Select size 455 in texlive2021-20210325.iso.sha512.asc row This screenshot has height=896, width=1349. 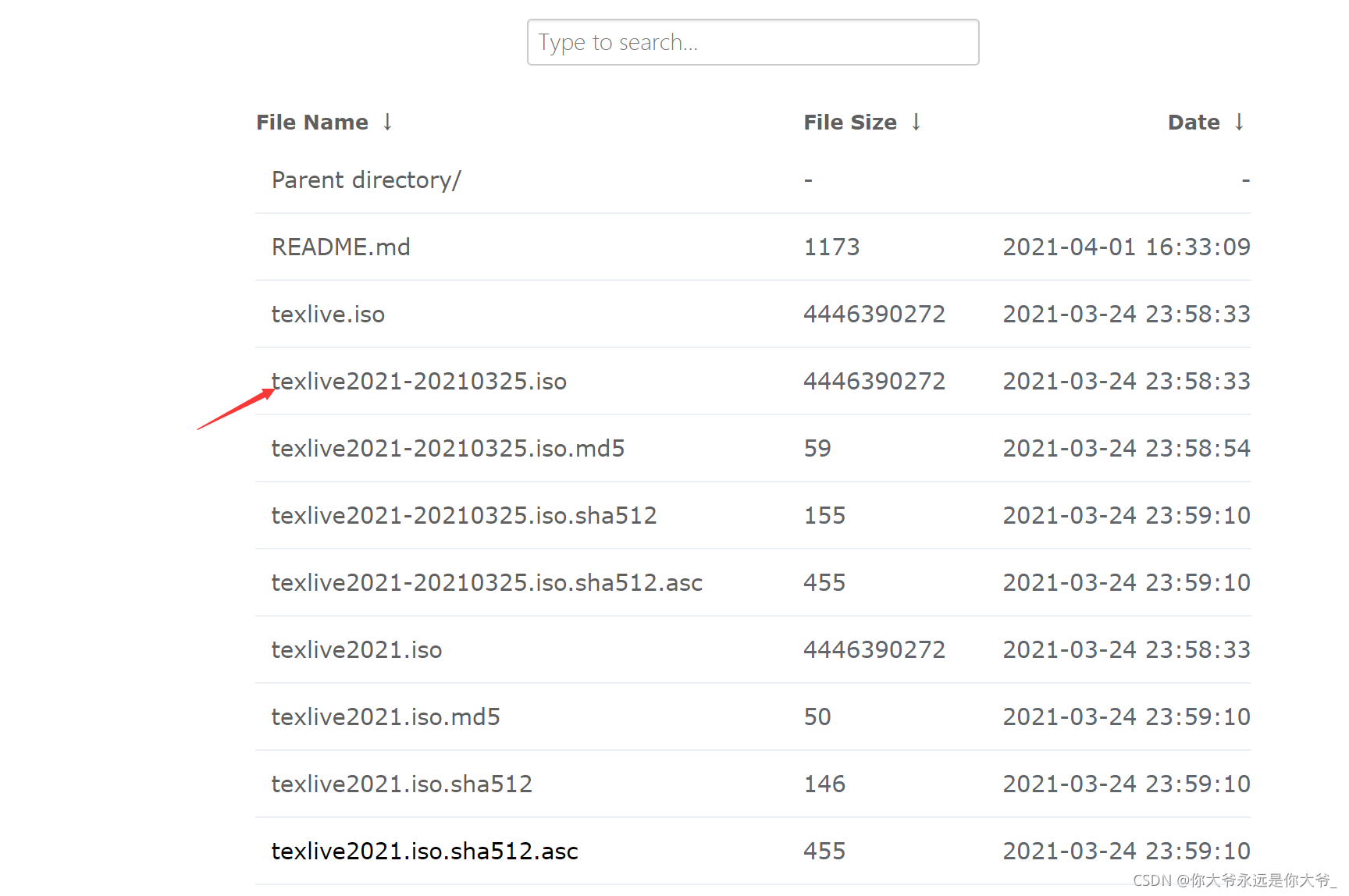coord(824,583)
